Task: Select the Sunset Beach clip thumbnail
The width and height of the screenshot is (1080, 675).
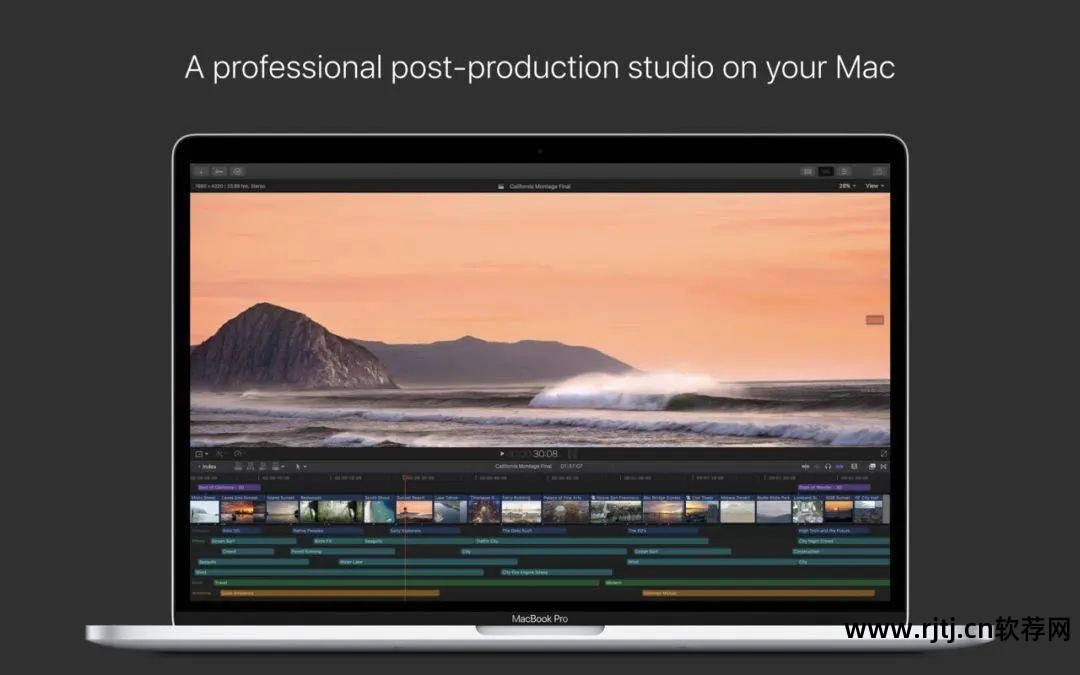Action: (414, 510)
